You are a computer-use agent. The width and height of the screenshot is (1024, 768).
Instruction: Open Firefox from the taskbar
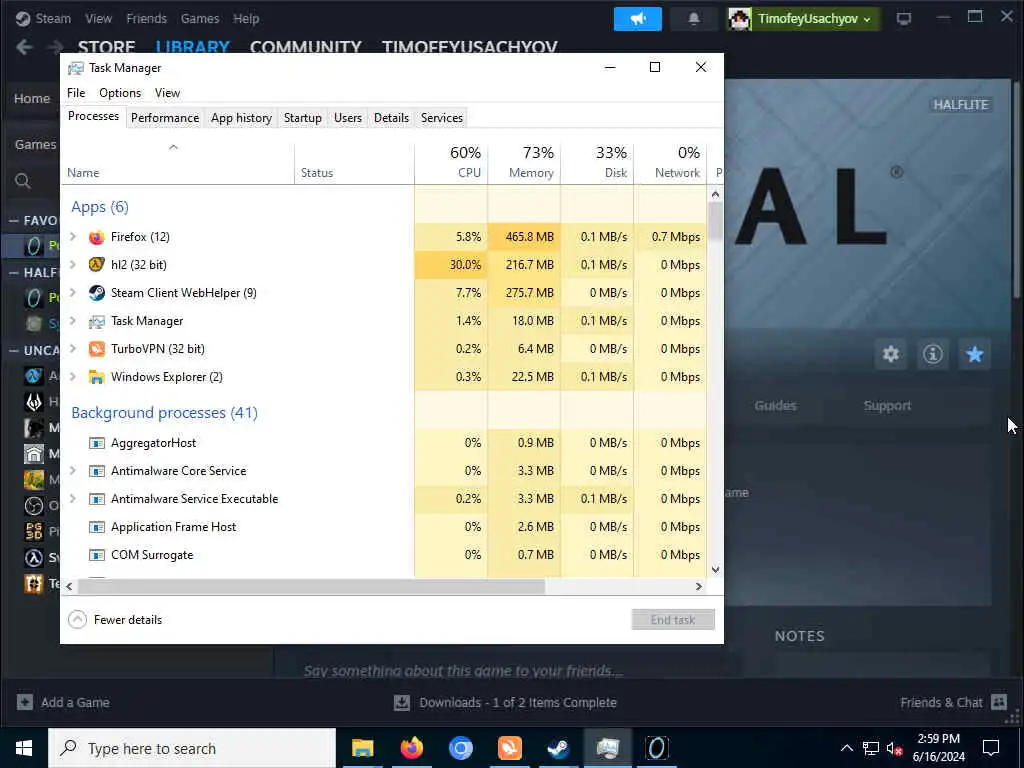point(411,748)
